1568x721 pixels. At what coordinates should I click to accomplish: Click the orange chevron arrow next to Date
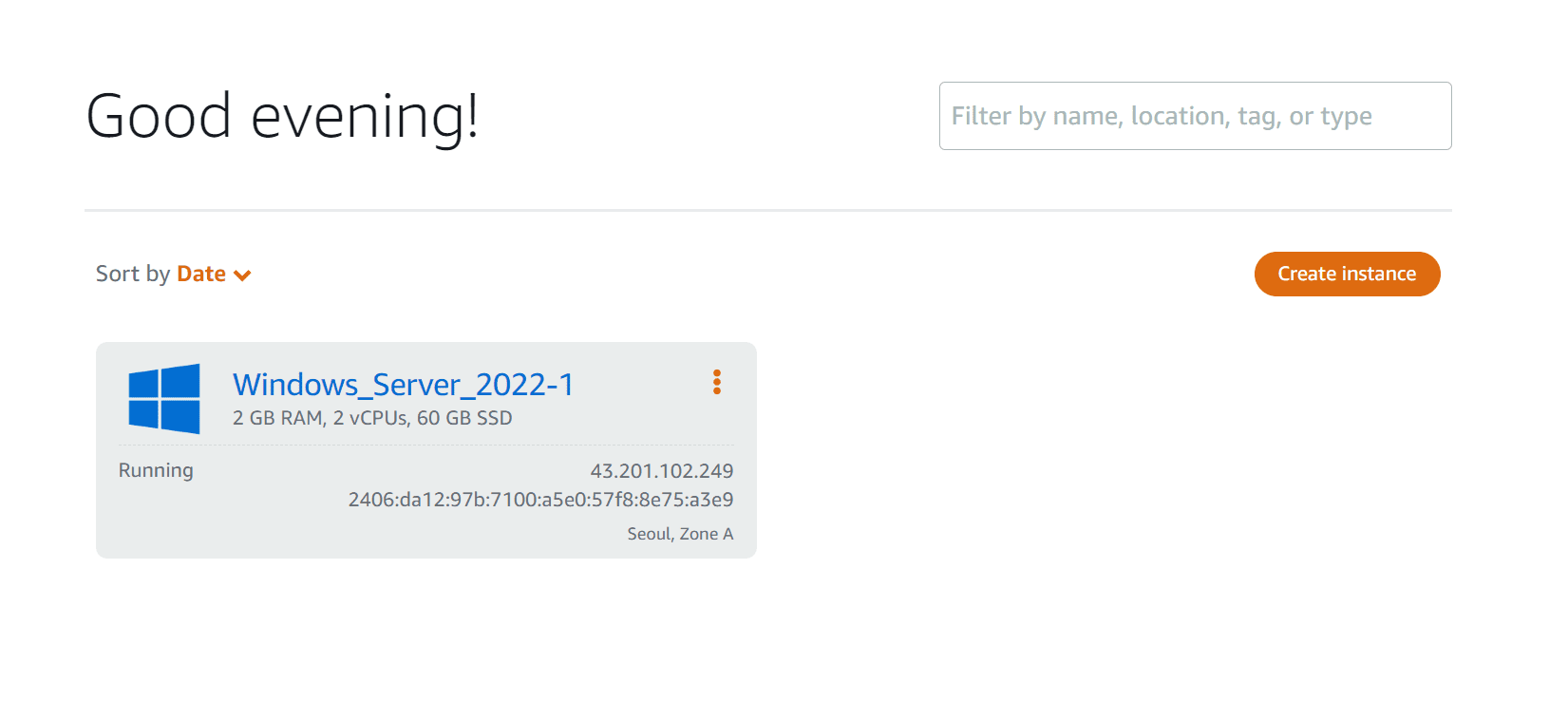click(x=242, y=275)
